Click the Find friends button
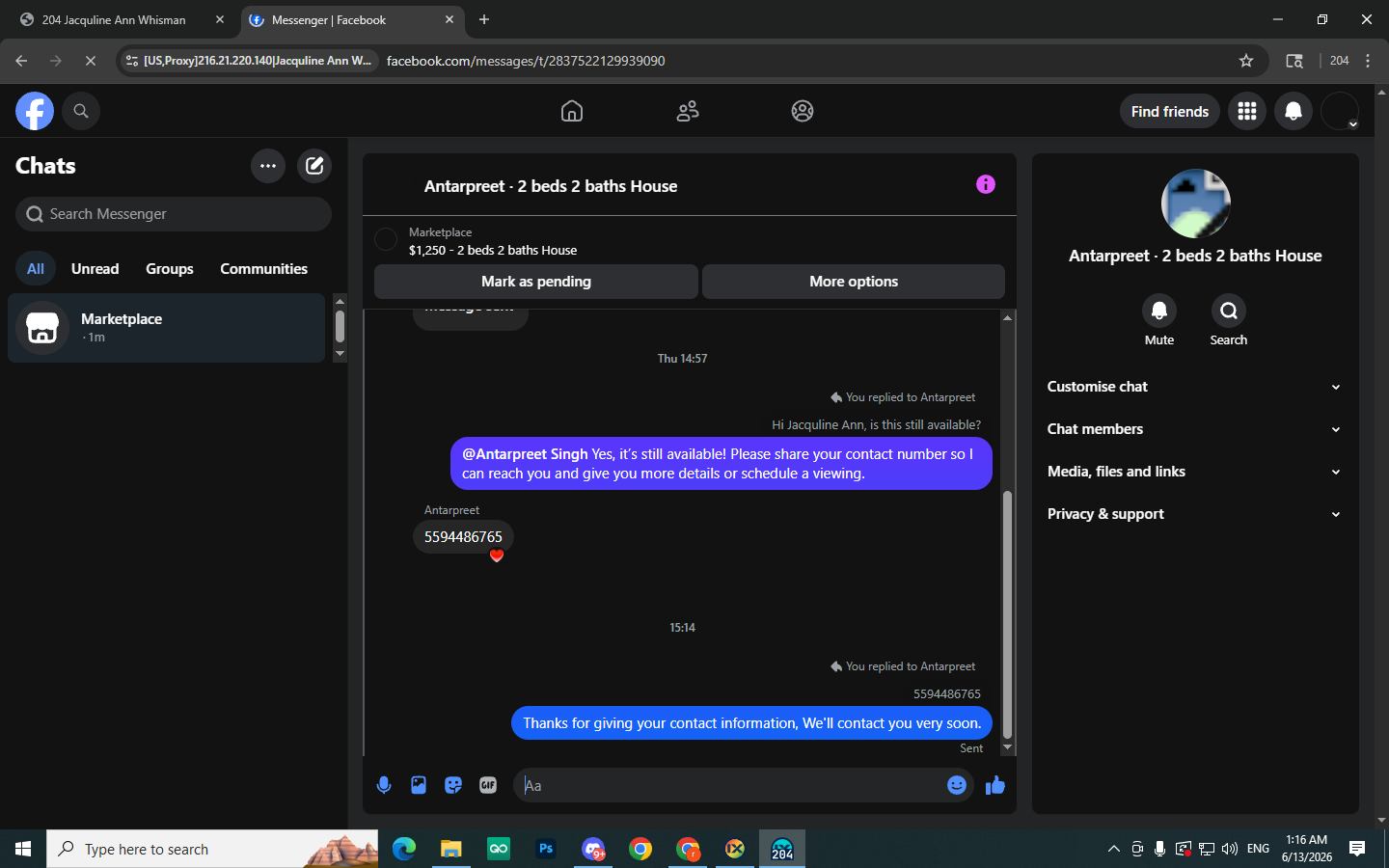Image resolution: width=1389 pixels, height=868 pixels. 1170,111
